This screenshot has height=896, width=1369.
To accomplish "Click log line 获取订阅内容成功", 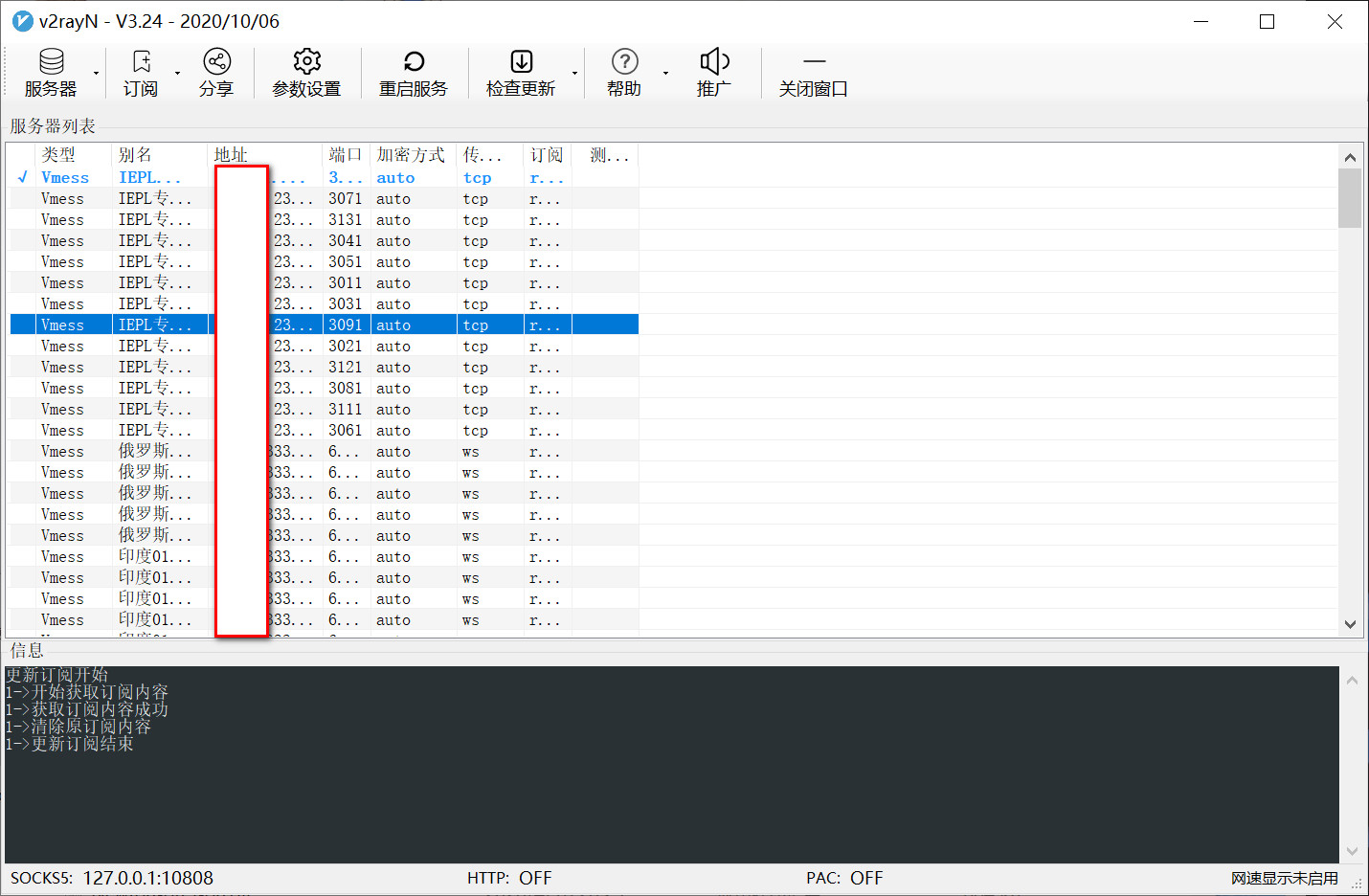I will coord(86,709).
